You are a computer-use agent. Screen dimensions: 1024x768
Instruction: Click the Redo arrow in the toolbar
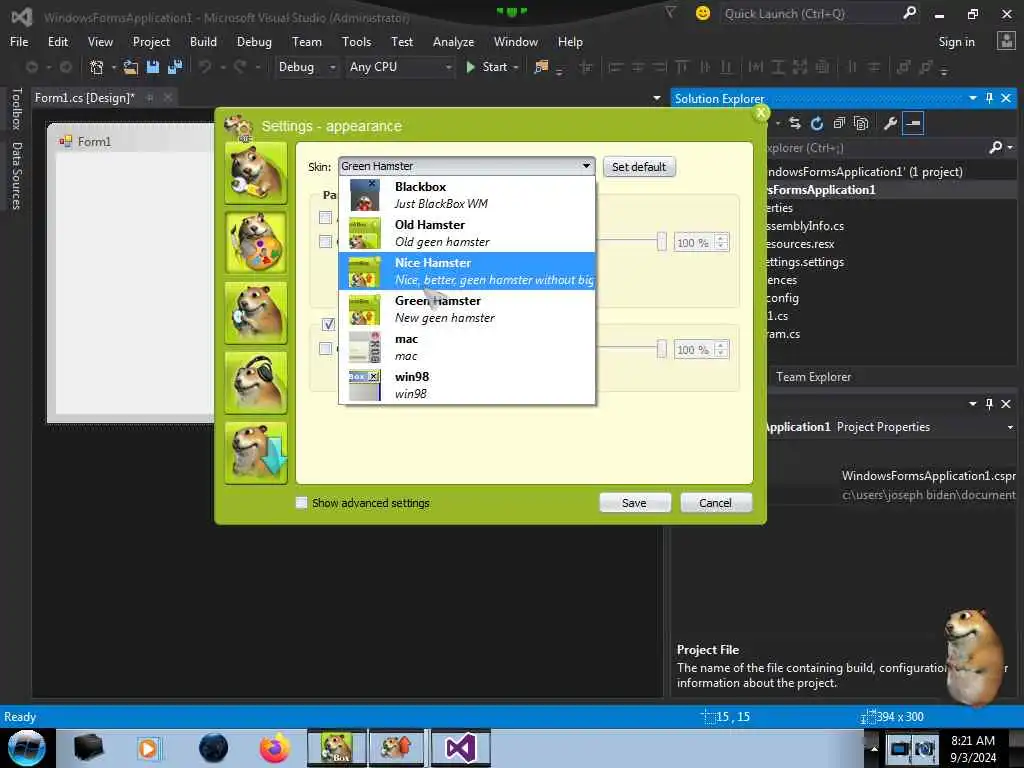pyautogui.click(x=240, y=67)
